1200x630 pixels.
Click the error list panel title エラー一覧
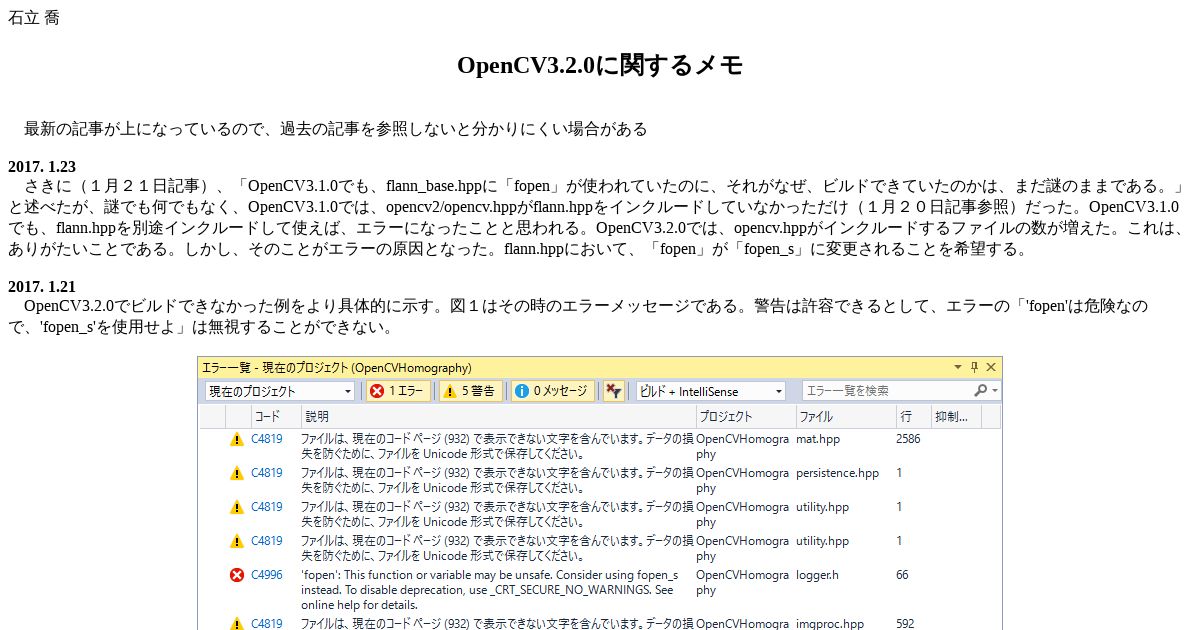[x=225, y=368]
